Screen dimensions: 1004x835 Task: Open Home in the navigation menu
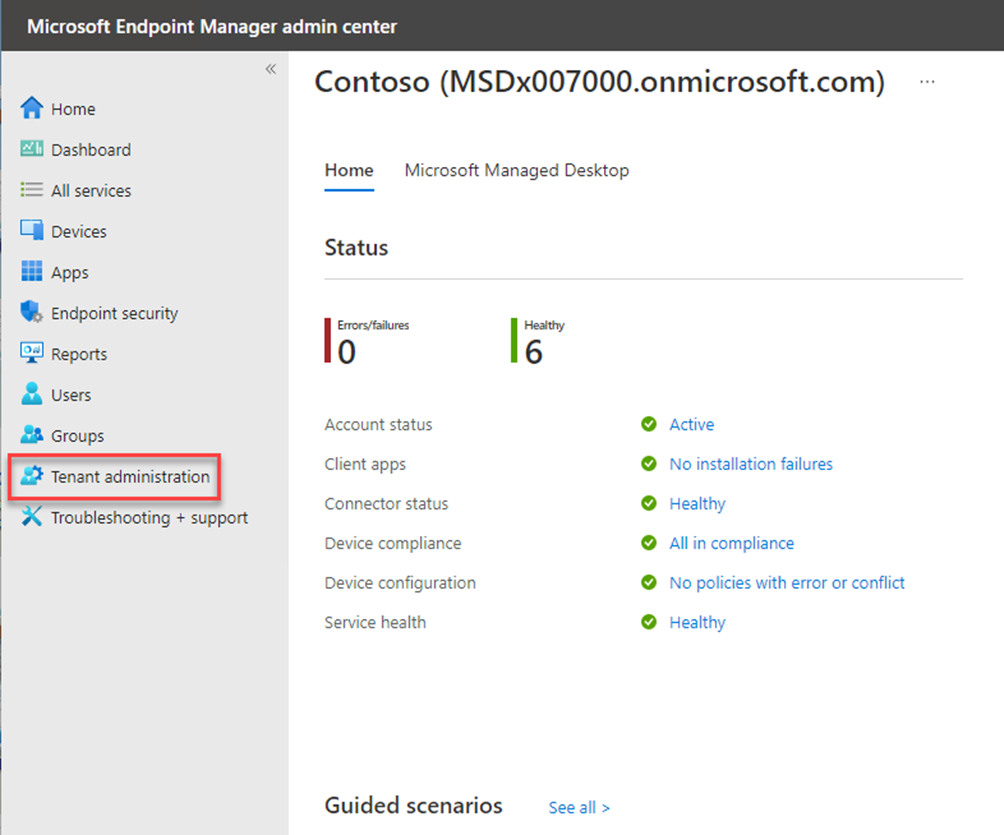tap(73, 109)
